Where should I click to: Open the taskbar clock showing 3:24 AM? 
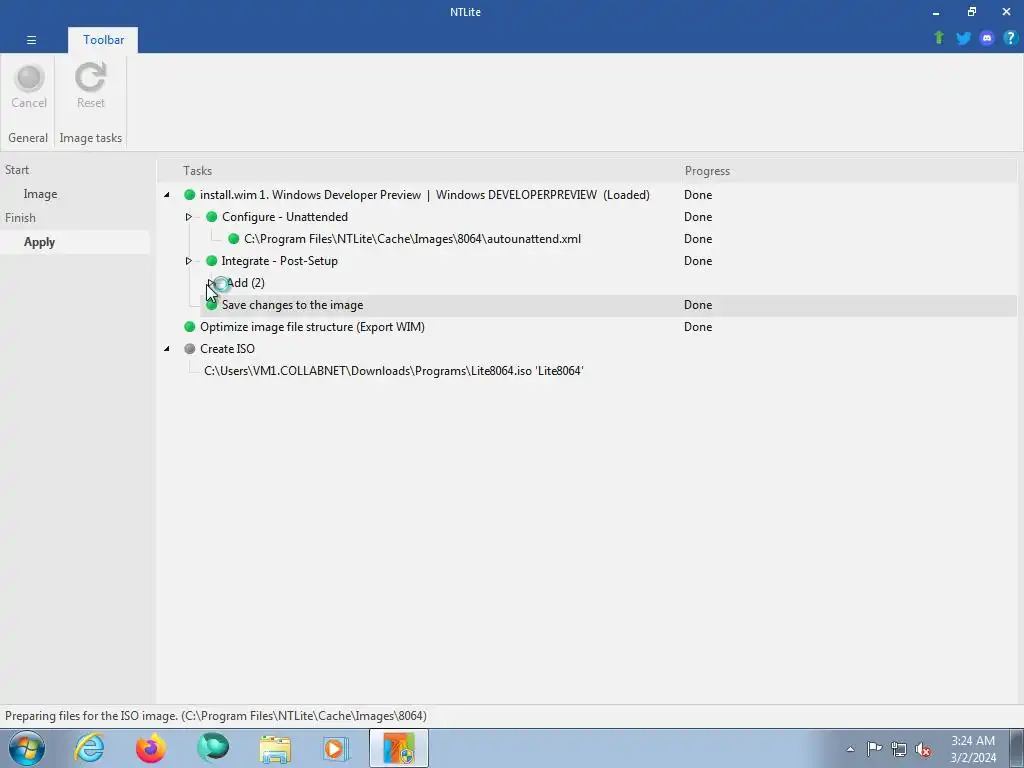point(973,749)
